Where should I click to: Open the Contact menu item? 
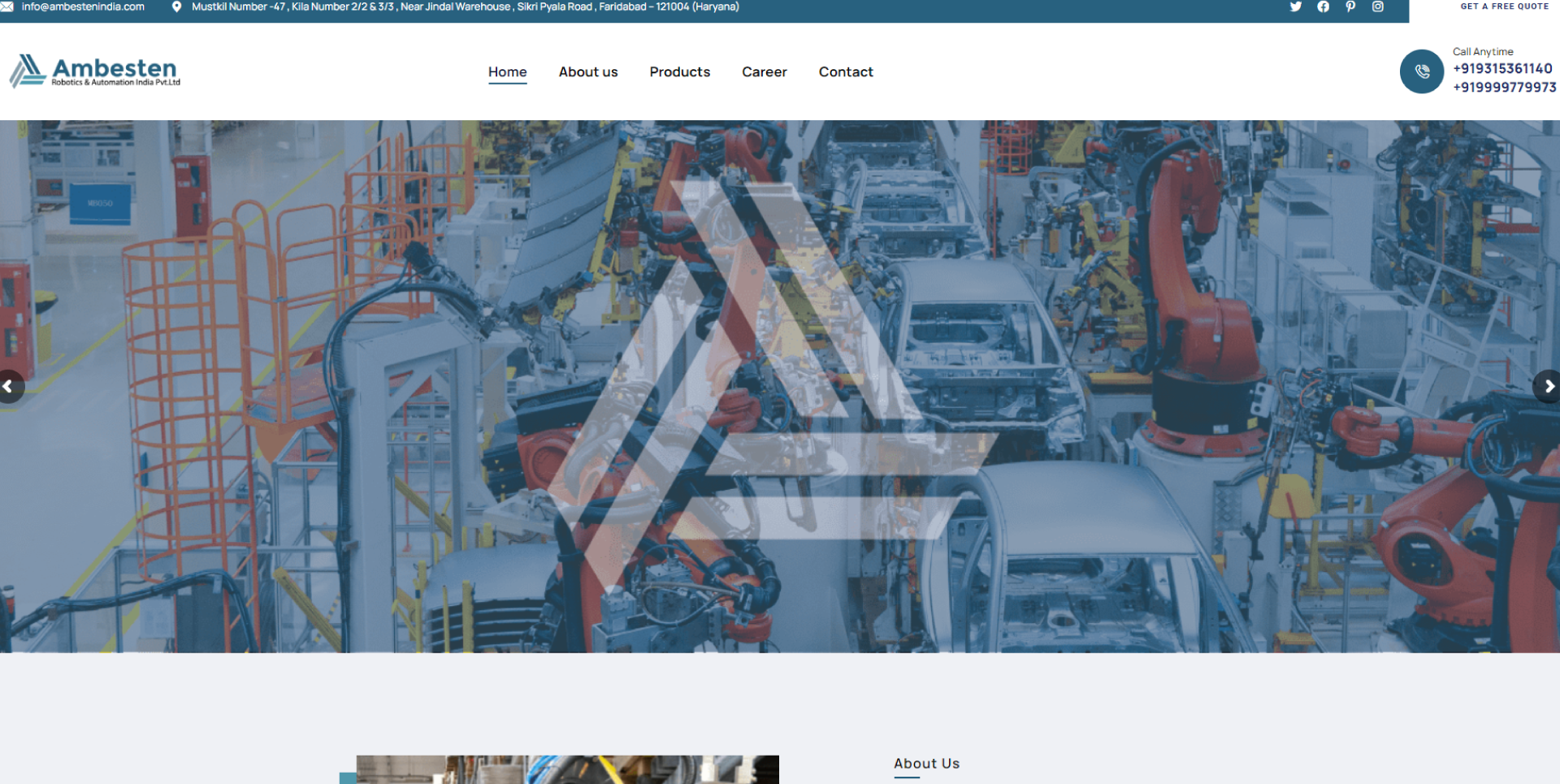pos(846,71)
